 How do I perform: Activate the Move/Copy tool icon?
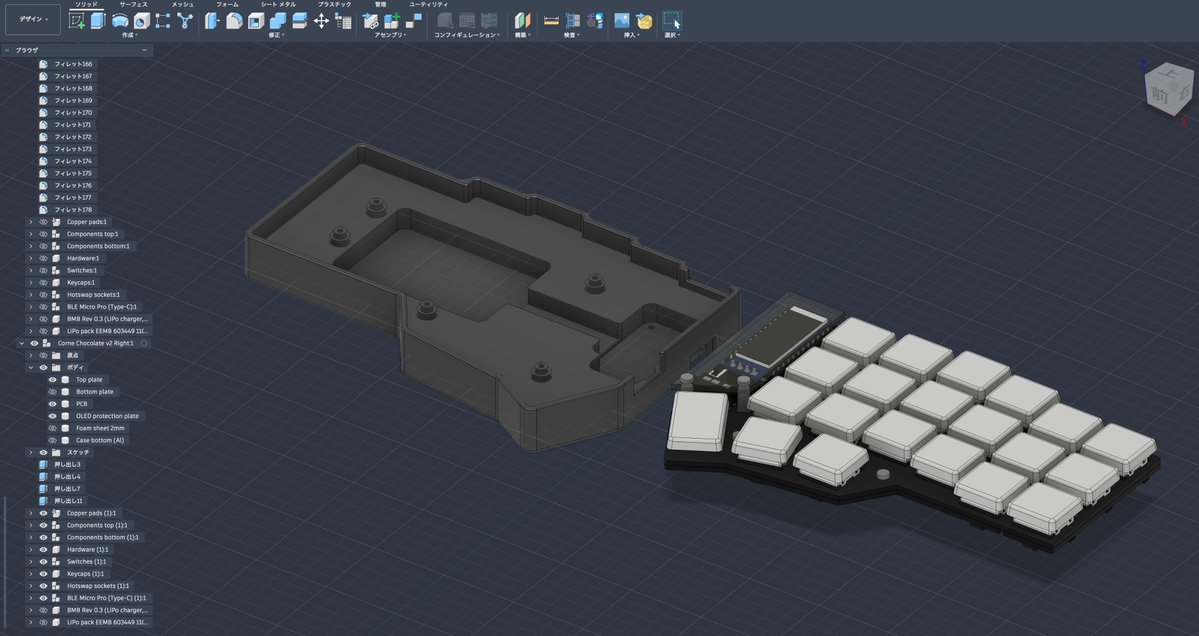pyautogui.click(x=321, y=21)
